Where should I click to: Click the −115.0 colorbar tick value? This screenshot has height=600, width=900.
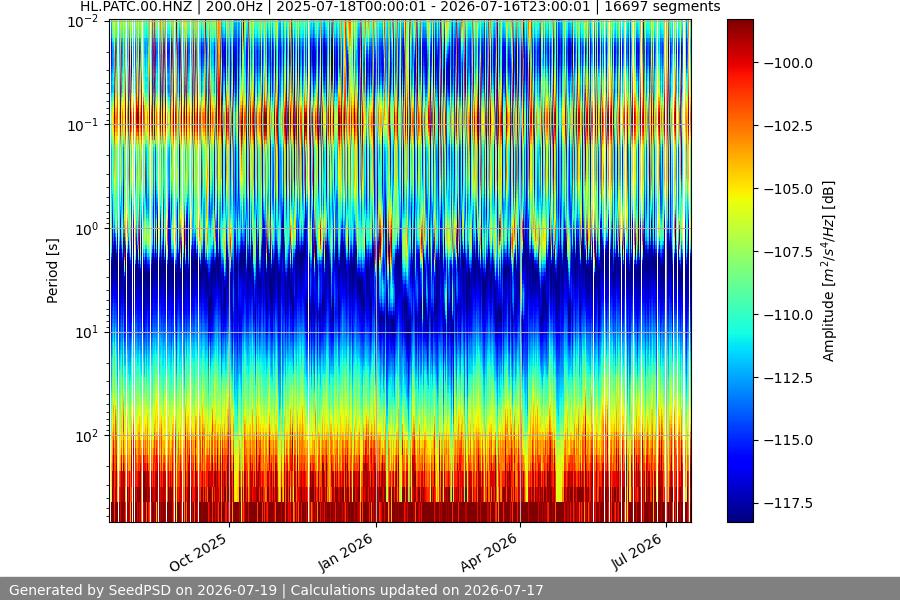(789, 440)
